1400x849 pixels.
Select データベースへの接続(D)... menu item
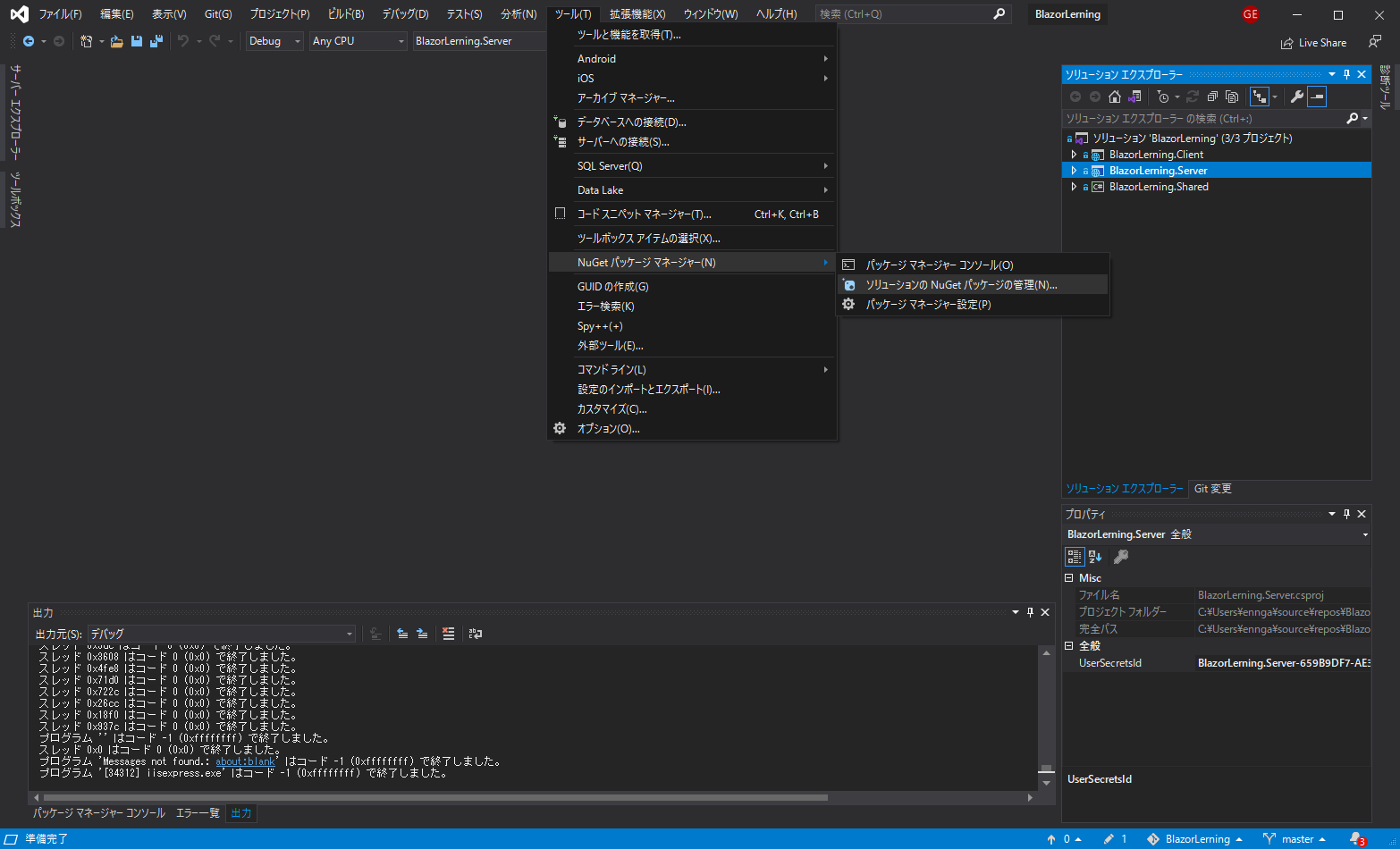pyautogui.click(x=693, y=122)
